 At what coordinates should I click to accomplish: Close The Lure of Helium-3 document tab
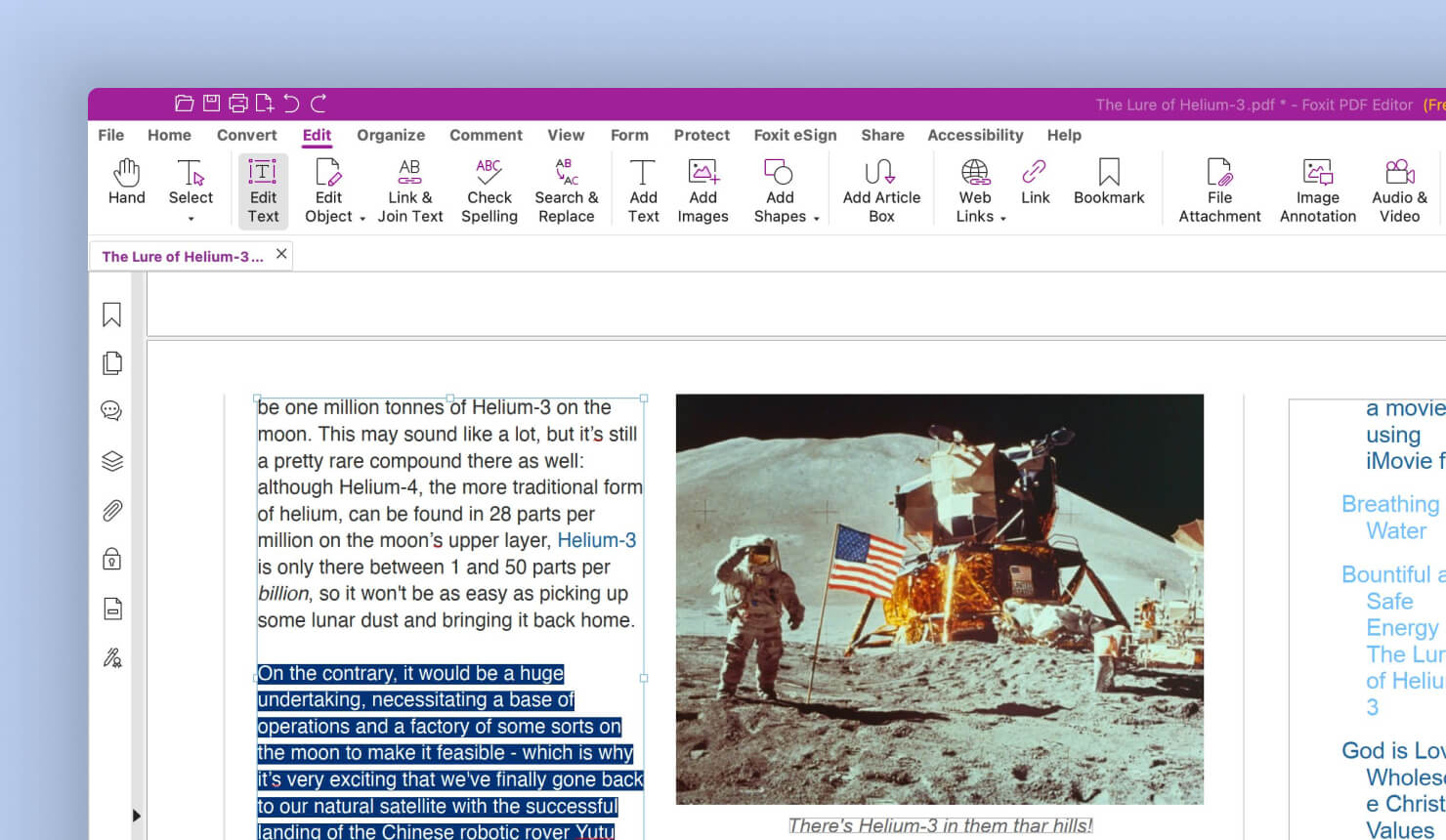pos(281,254)
